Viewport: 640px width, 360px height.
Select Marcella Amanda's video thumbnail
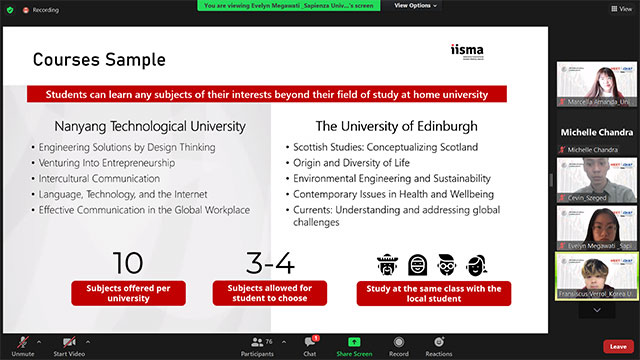(x=596, y=84)
